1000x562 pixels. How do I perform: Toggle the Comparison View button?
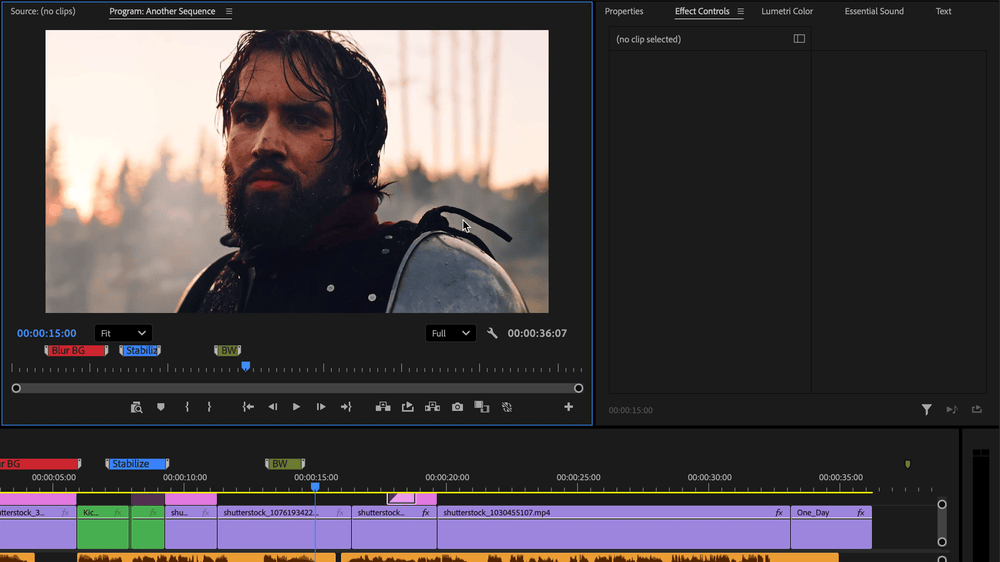(x=481, y=407)
